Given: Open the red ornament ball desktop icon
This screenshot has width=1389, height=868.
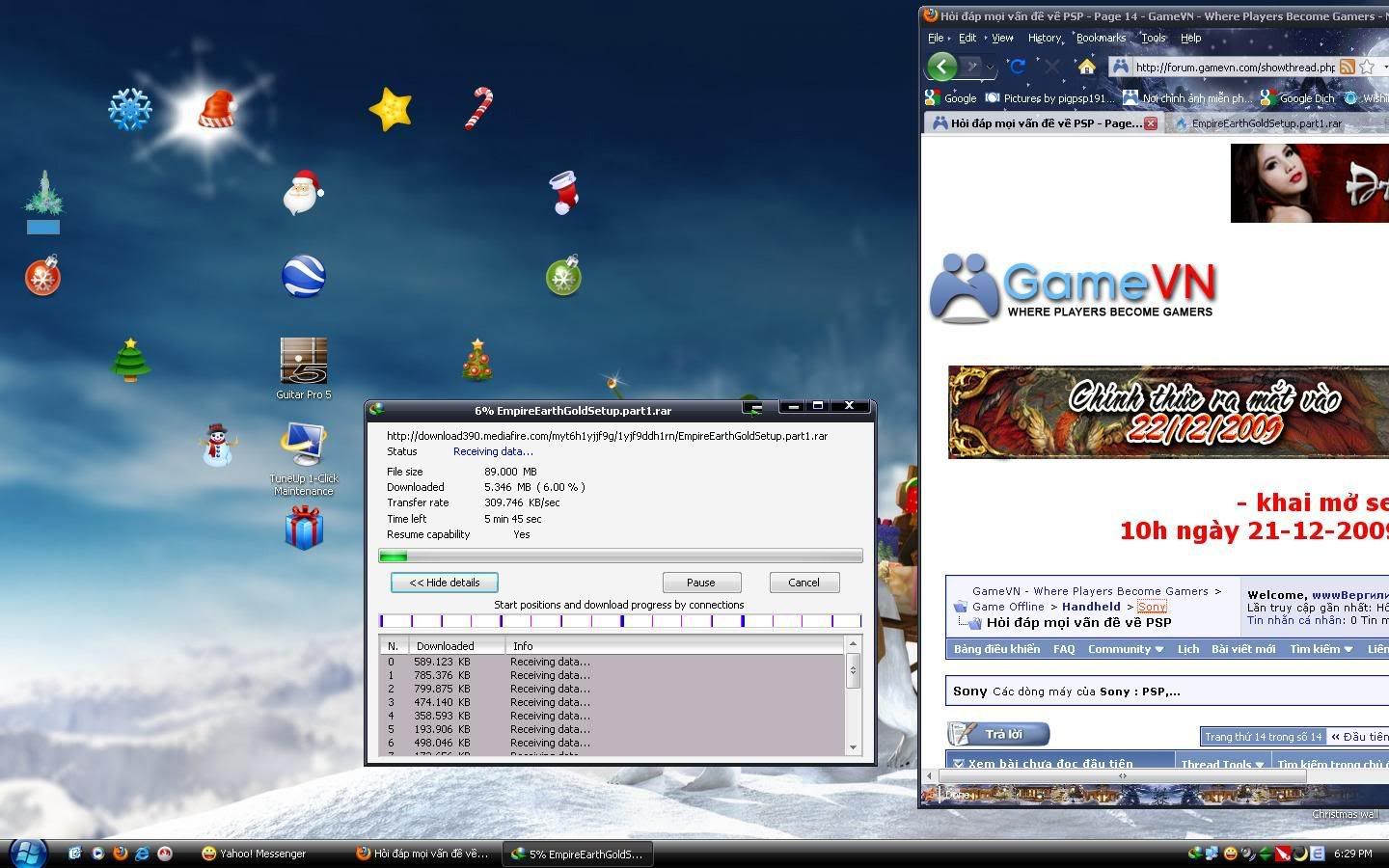Looking at the screenshot, I should pyautogui.click(x=42, y=276).
